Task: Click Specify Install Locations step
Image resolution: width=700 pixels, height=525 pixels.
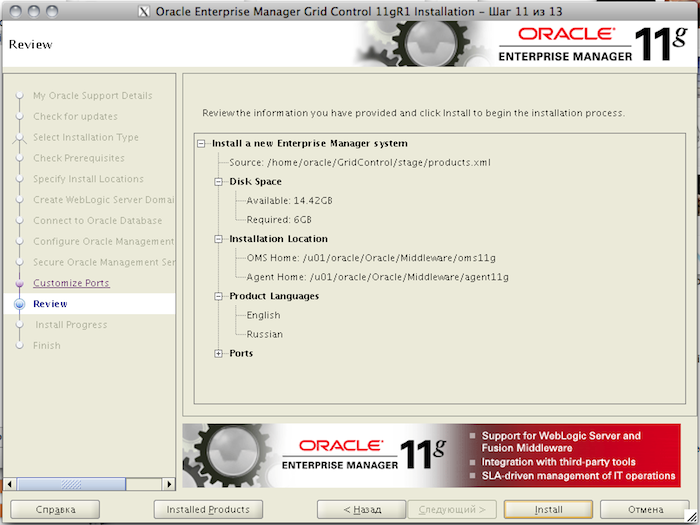Action: (x=88, y=179)
